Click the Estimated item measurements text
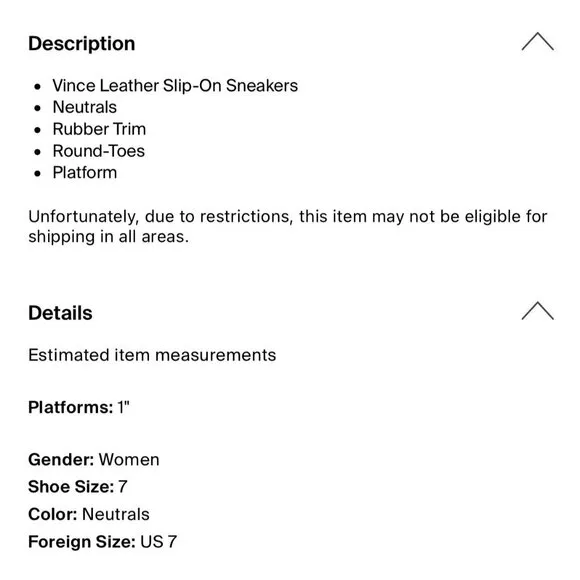The width and height of the screenshot is (580, 580). point(152,355)
